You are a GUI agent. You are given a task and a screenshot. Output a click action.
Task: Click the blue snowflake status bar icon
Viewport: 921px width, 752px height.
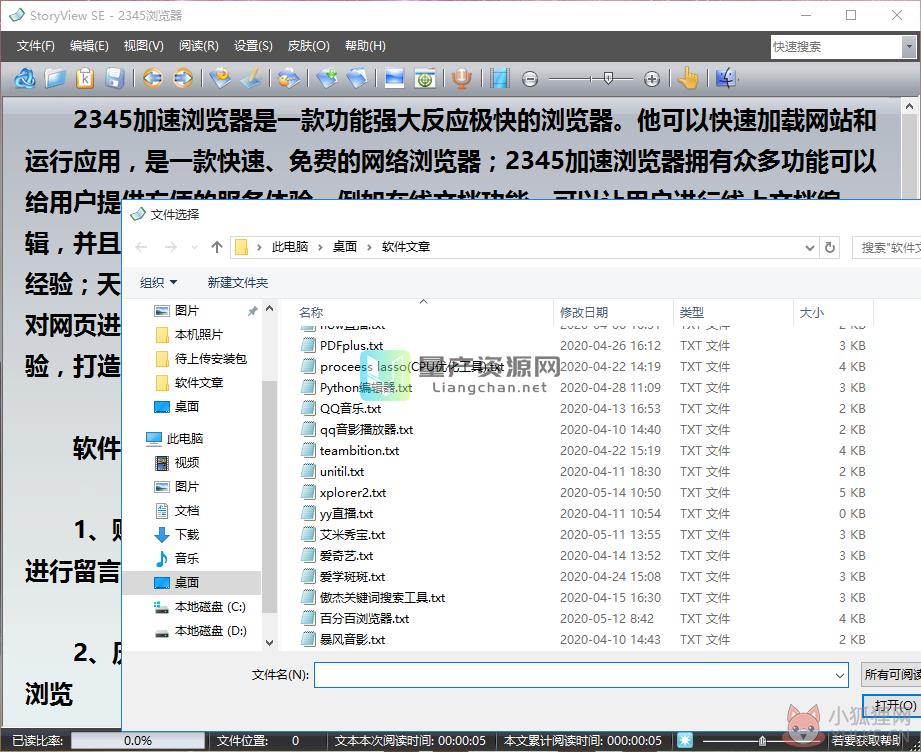pyautogui.click(x=685, y=740)
